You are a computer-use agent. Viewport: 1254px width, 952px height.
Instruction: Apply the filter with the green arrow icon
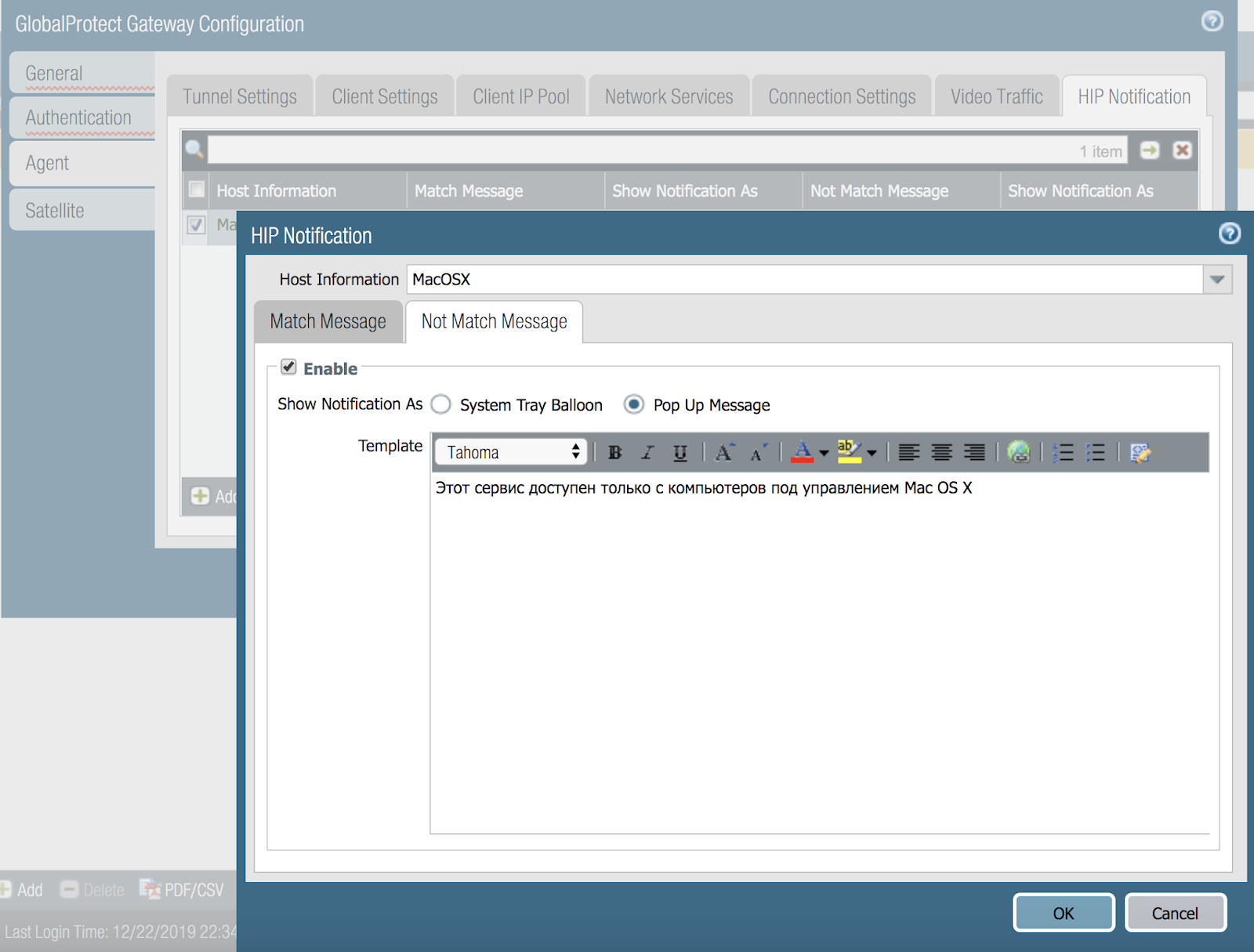tap(1150, 150)
